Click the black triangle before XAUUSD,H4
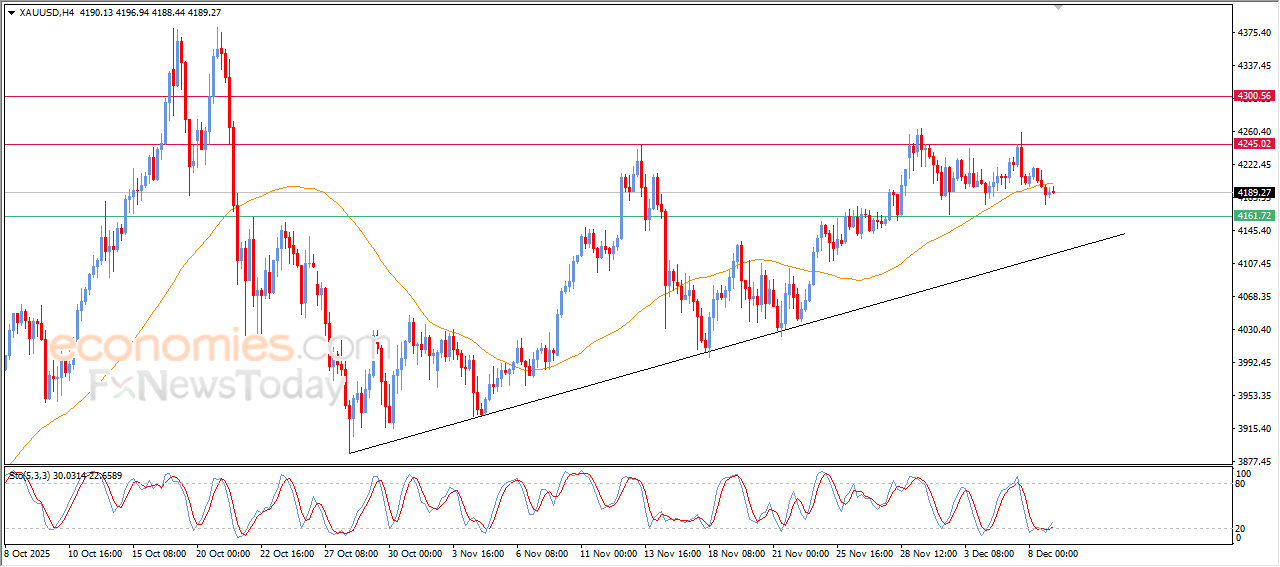The height and width of the screenshot is (567, 1280). coord(11,13)
